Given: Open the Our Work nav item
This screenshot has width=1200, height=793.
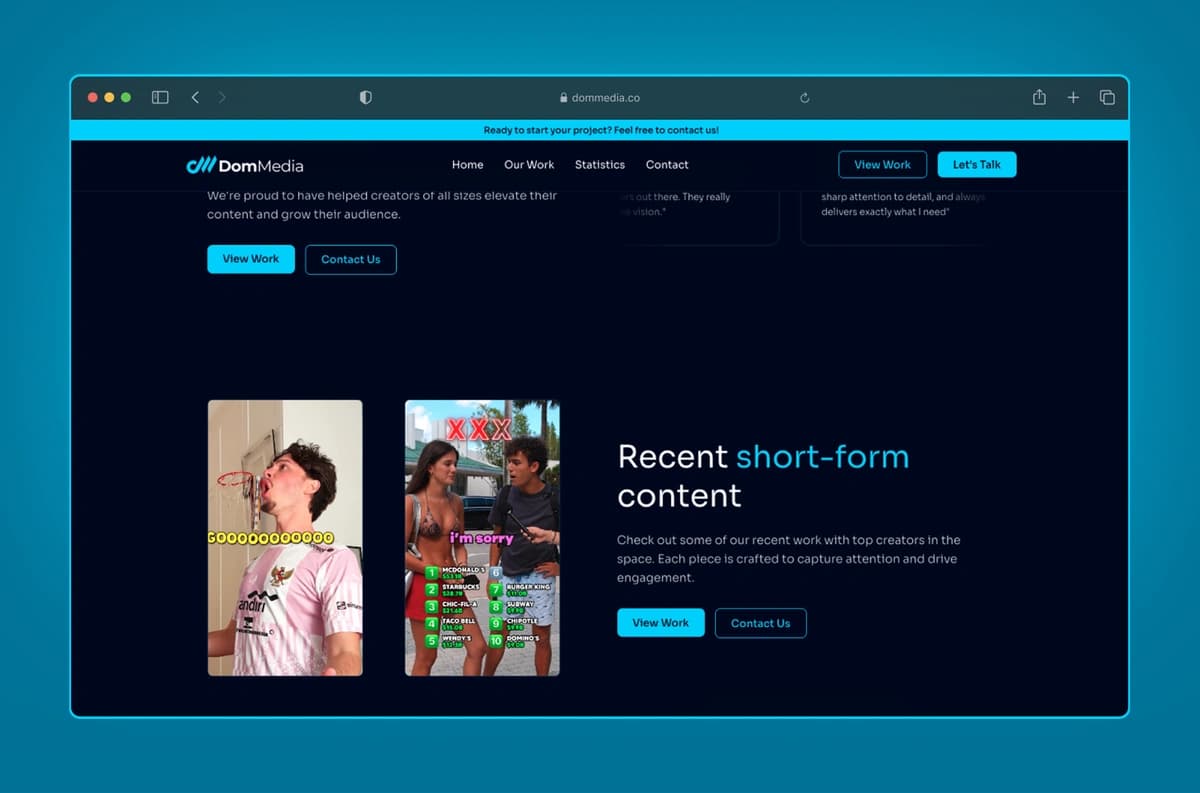Looking at the screenshot, I should point(529,165).
